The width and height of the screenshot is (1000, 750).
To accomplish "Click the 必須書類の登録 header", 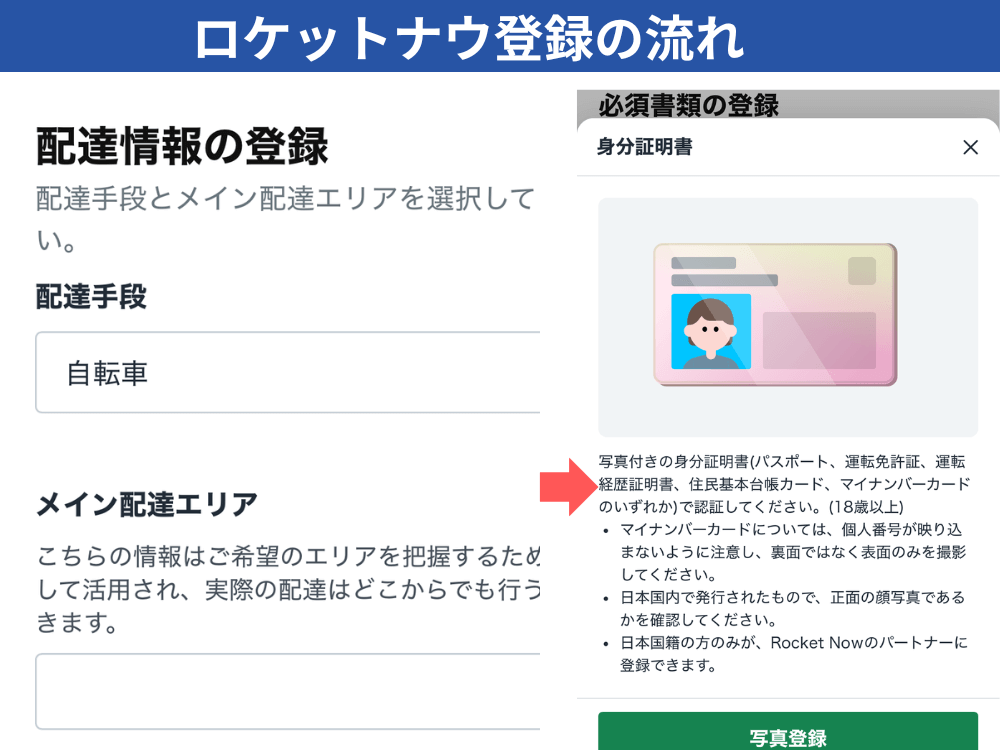I will 689,105.
